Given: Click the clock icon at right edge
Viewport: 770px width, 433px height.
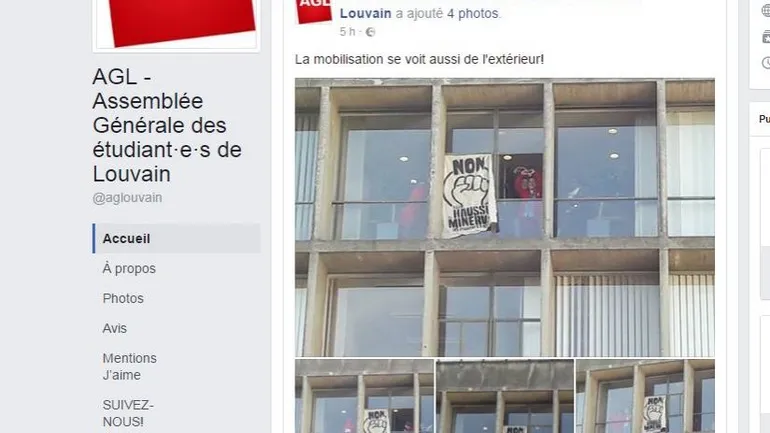Looking at the screenshot, I should click(x=766, y=62).
